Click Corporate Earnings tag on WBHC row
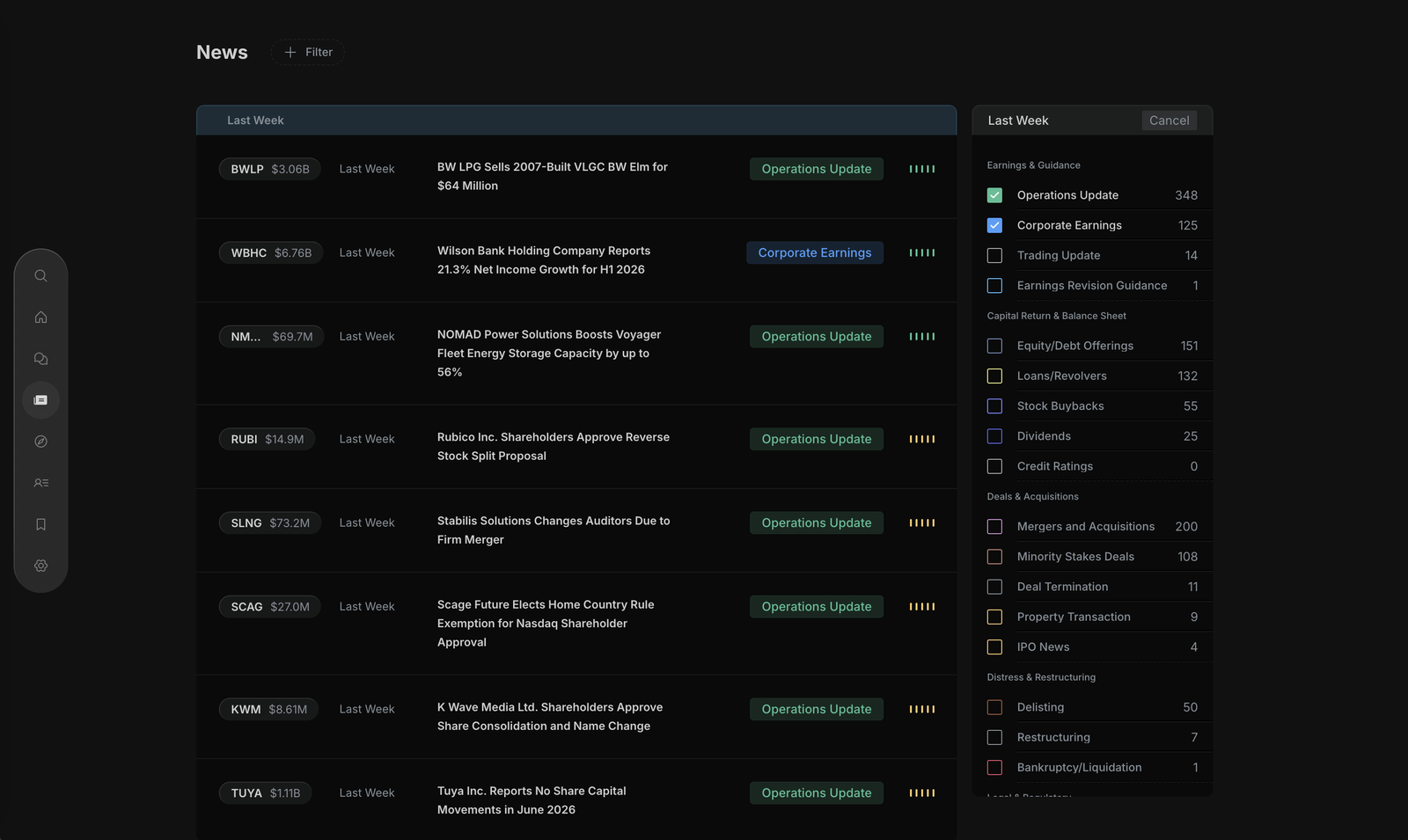The width and height of the screenshot is (1408, 840). coord(815,252)
